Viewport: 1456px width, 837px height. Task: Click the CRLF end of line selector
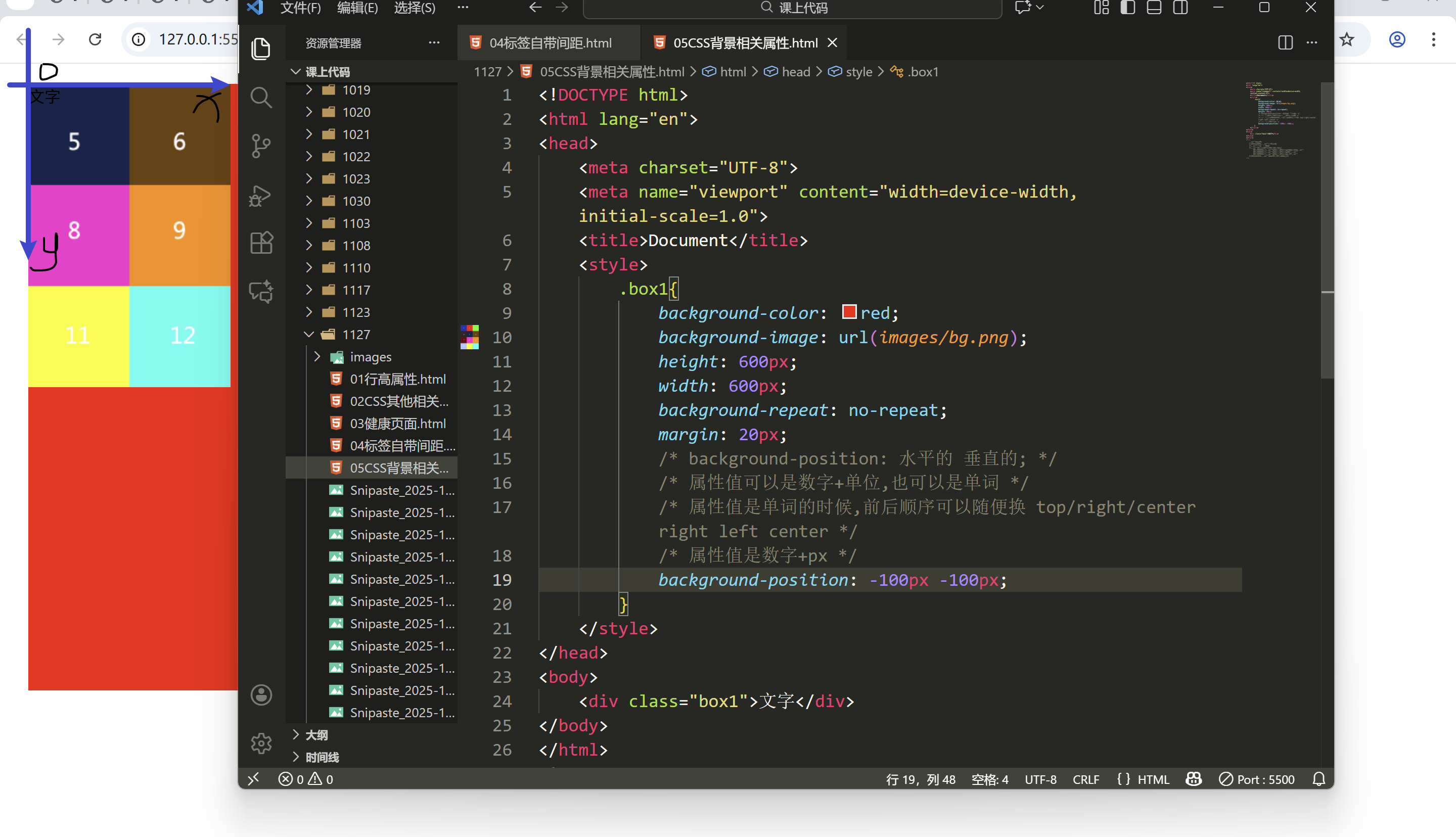pos(1086,779)
